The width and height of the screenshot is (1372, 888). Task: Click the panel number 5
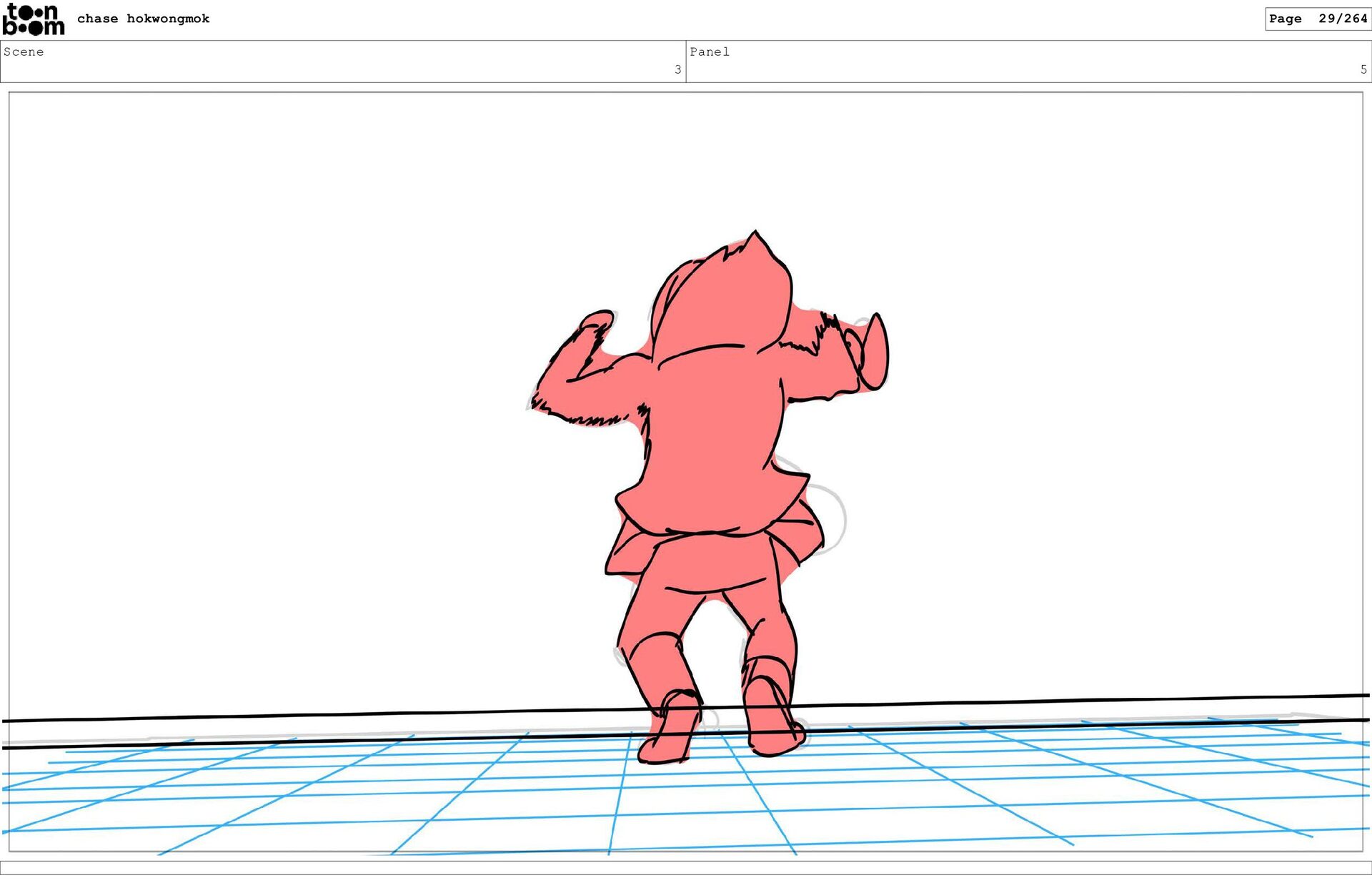coord(1363,69)
